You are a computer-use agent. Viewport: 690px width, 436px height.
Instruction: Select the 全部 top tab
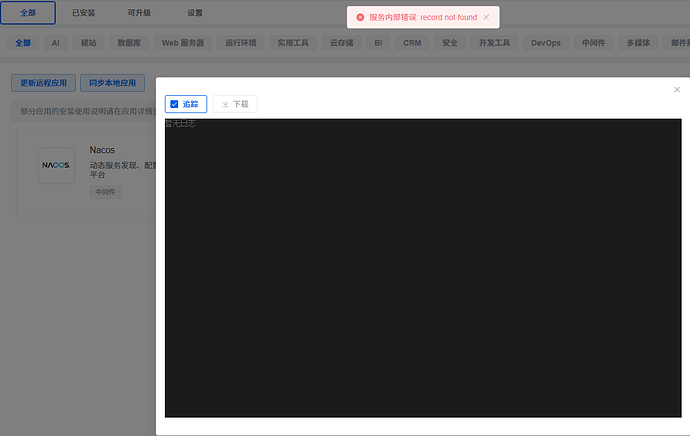click(x=27, y=13)
